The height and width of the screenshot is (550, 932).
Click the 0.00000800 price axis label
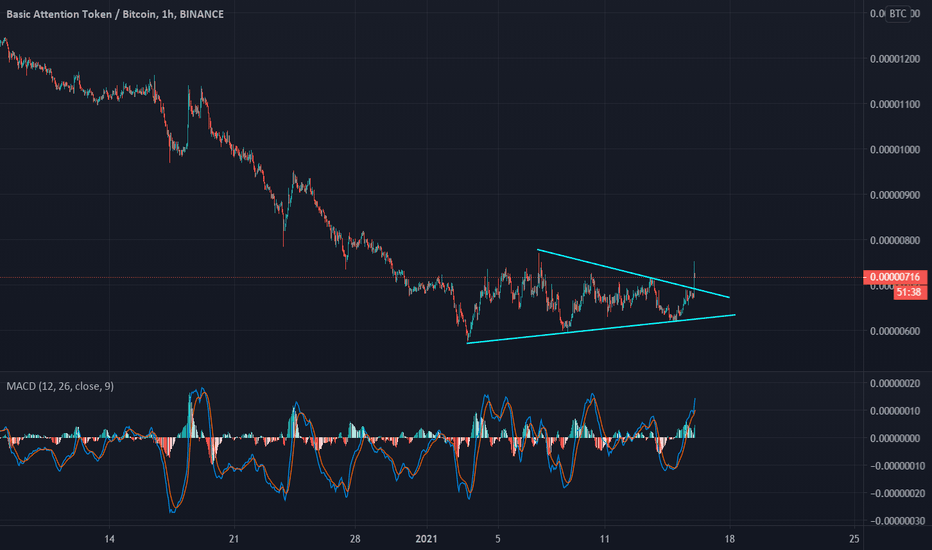point(895,240)
